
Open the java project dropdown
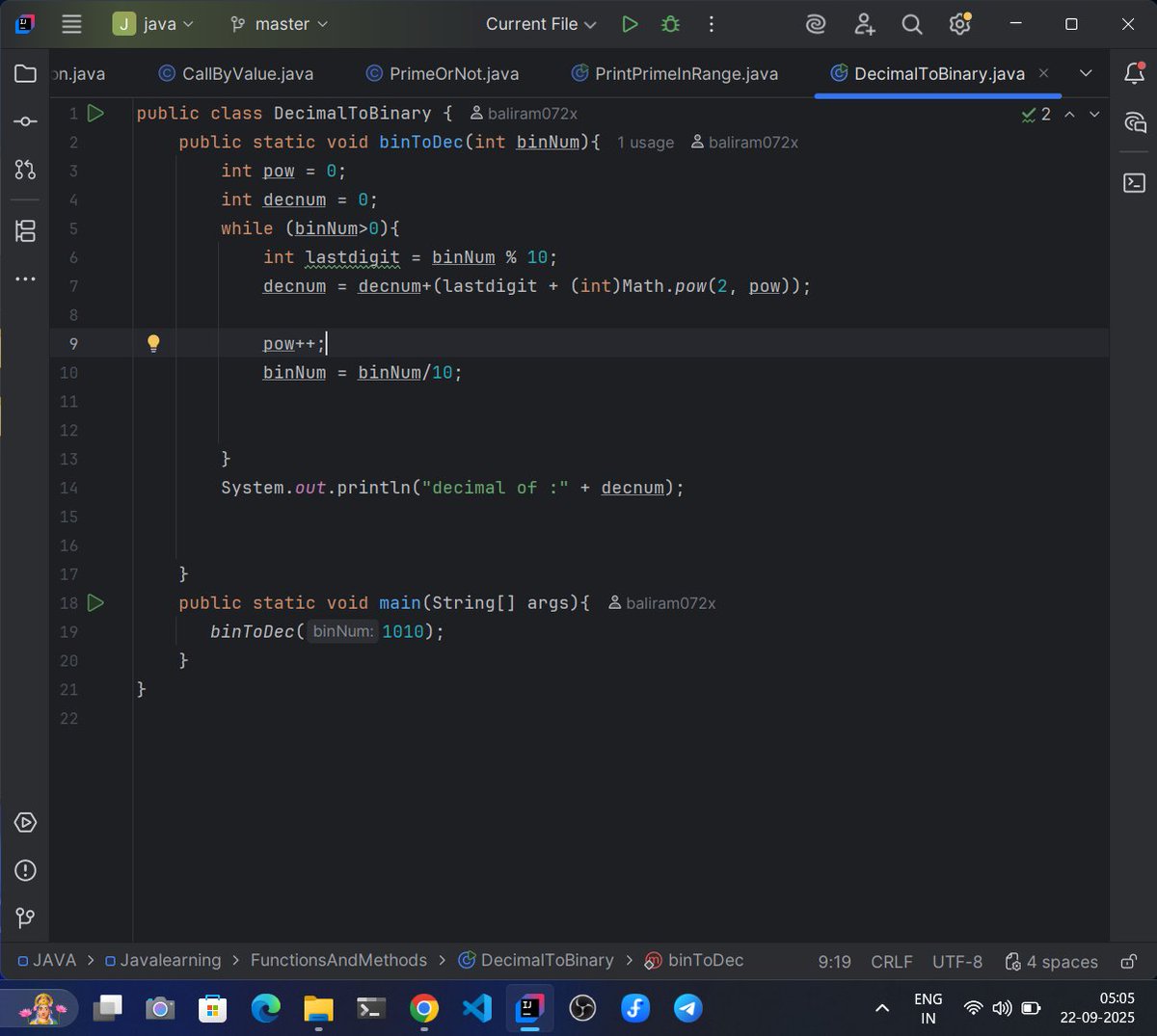click(x=154, y=24)
